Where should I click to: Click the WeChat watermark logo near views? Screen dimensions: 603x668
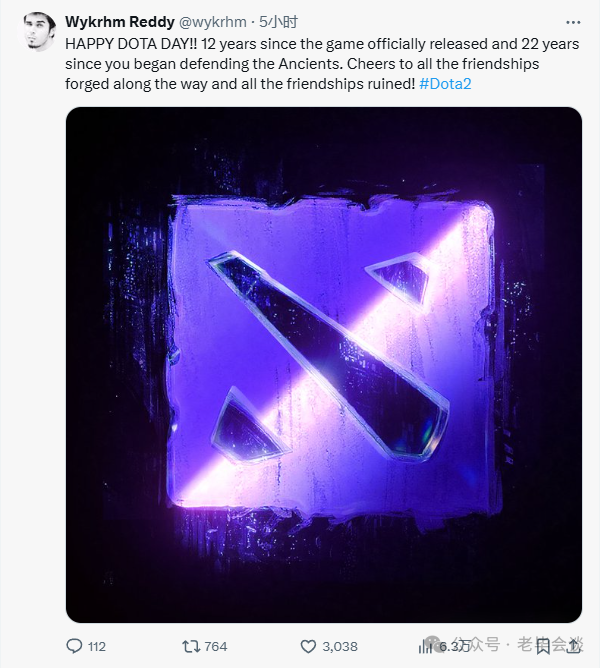433,644
